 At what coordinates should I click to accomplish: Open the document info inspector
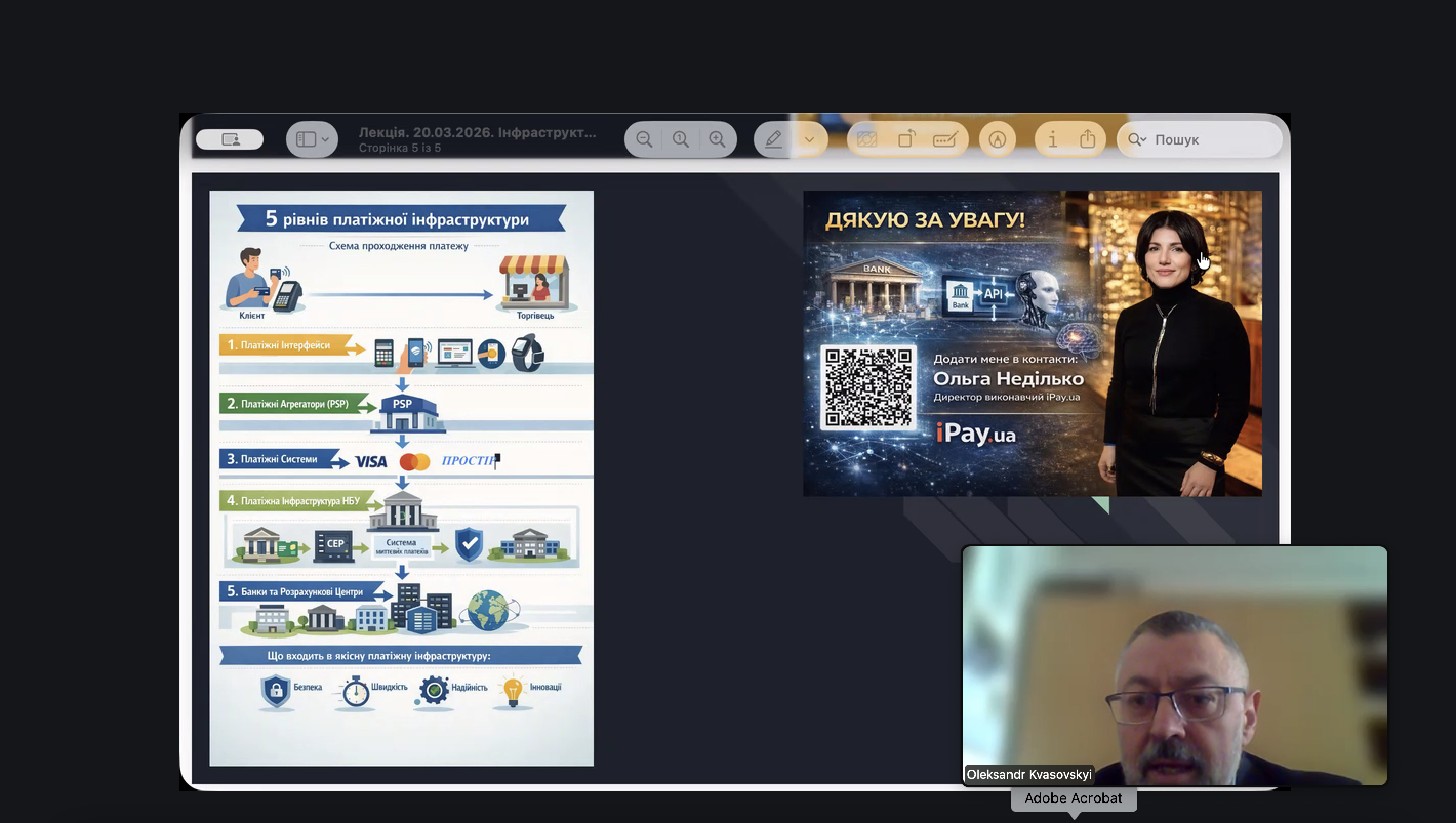coord(1053,139)
